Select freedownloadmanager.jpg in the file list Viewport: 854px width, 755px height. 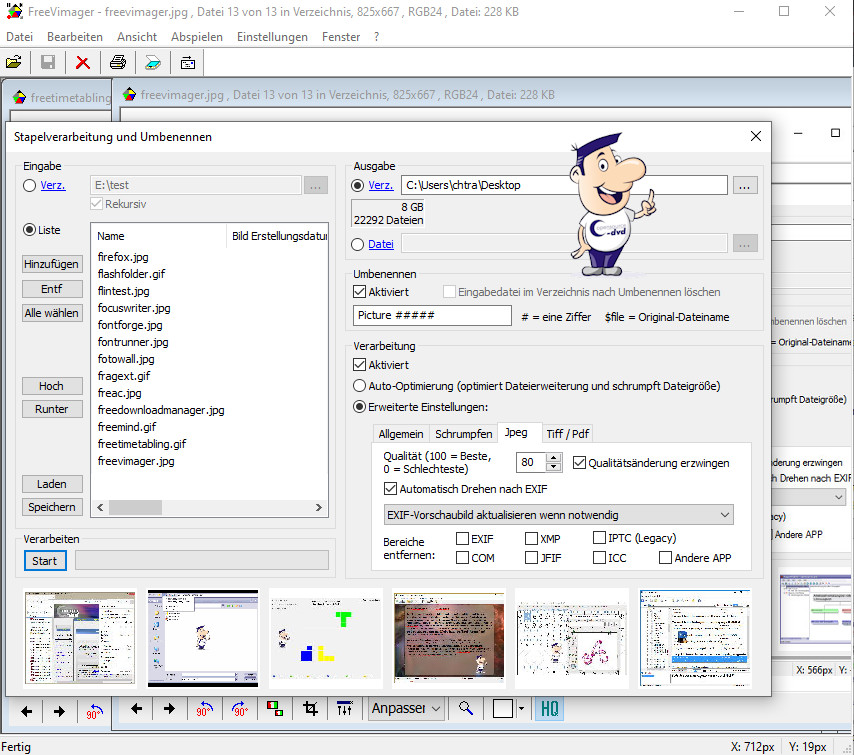click(161, 410)
